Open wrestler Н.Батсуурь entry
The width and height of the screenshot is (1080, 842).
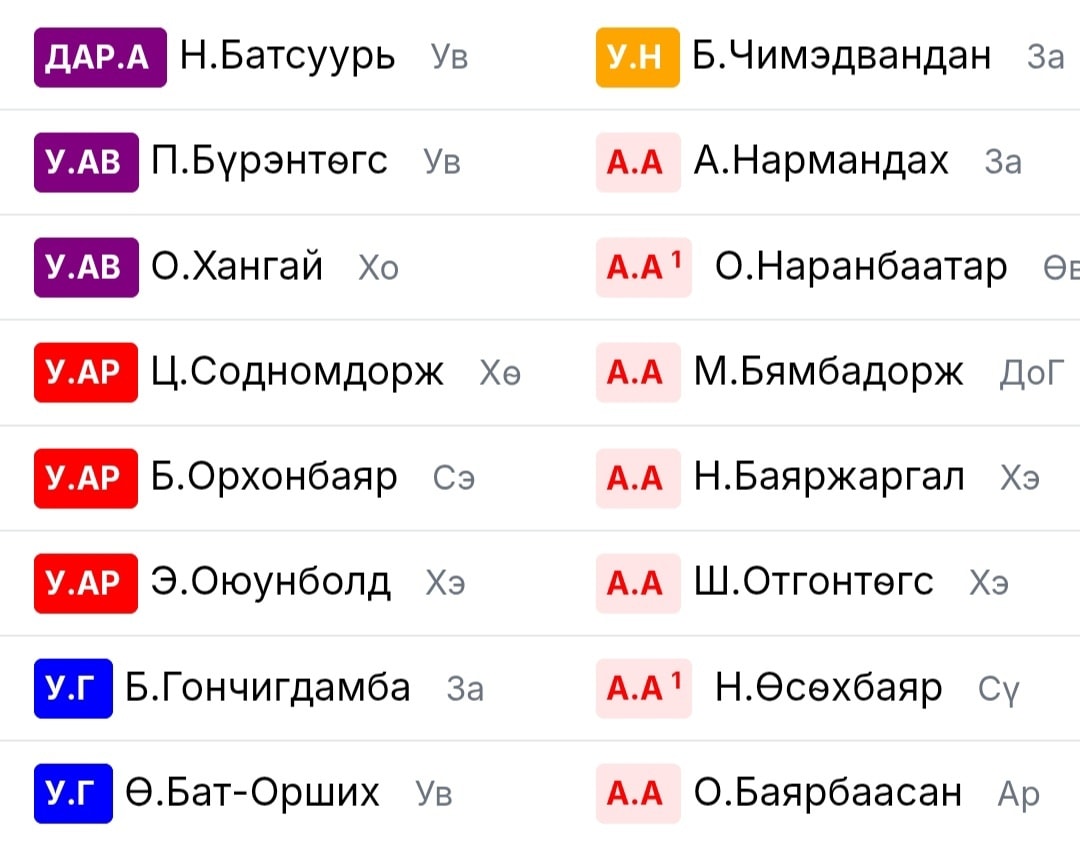pyautogui.click(x=287, y=56)
